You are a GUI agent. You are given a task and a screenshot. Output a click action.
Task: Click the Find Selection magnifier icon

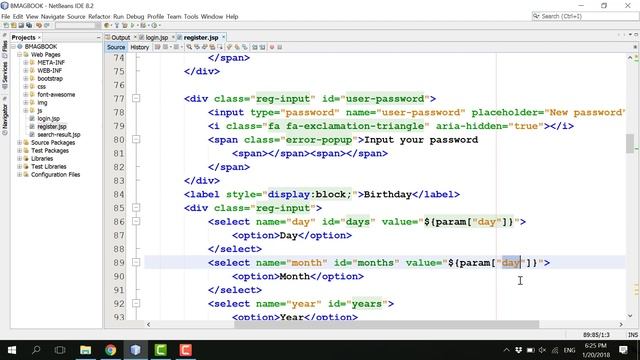(189, 47)
